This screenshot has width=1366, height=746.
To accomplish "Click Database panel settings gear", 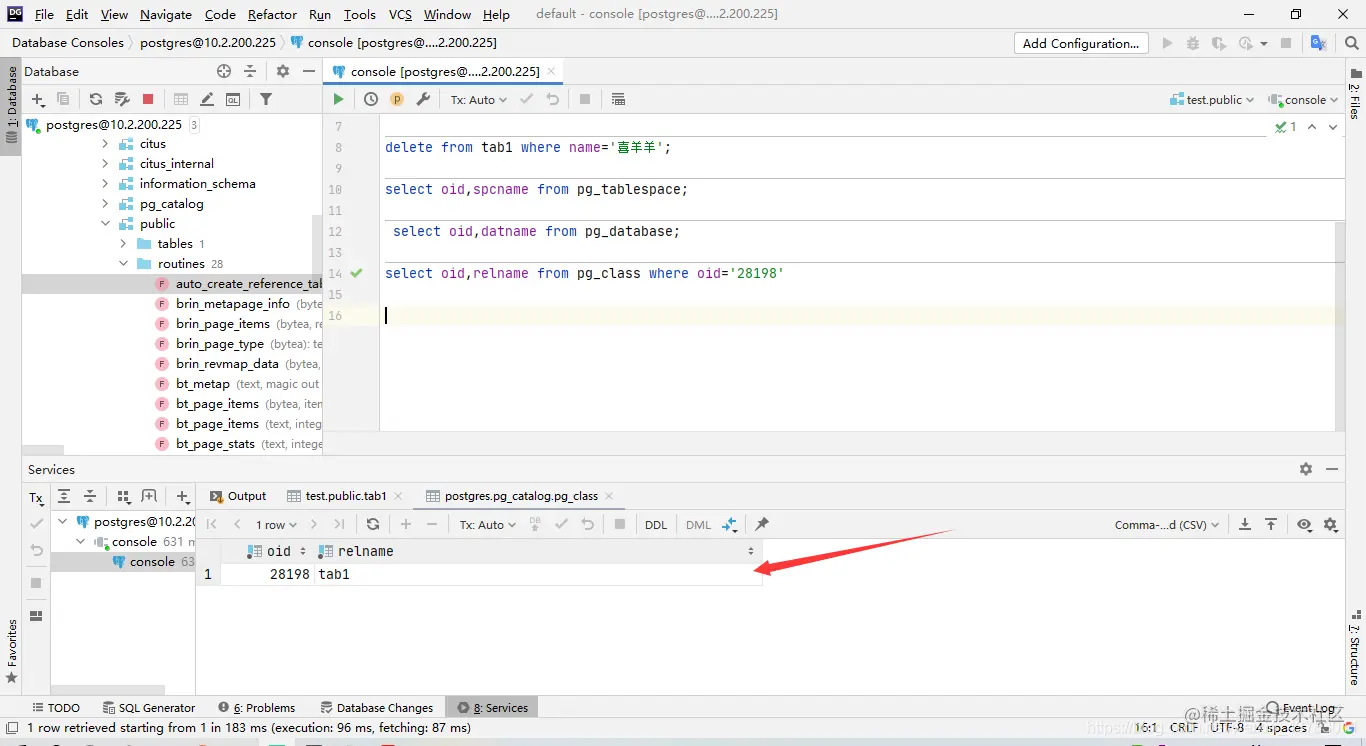I will click(x=283, y=71).
